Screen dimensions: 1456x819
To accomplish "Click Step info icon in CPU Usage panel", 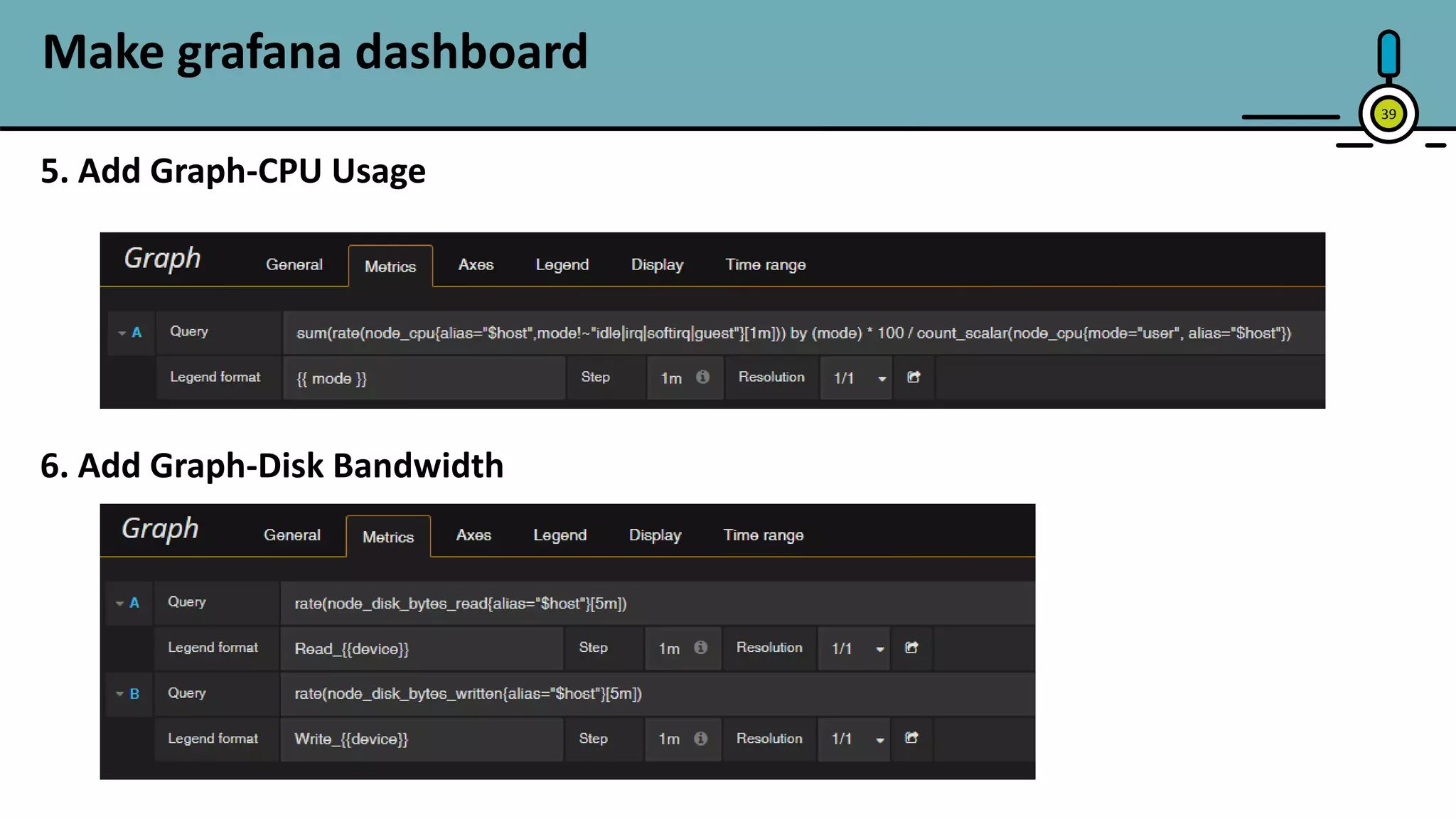I will point(702,378).
